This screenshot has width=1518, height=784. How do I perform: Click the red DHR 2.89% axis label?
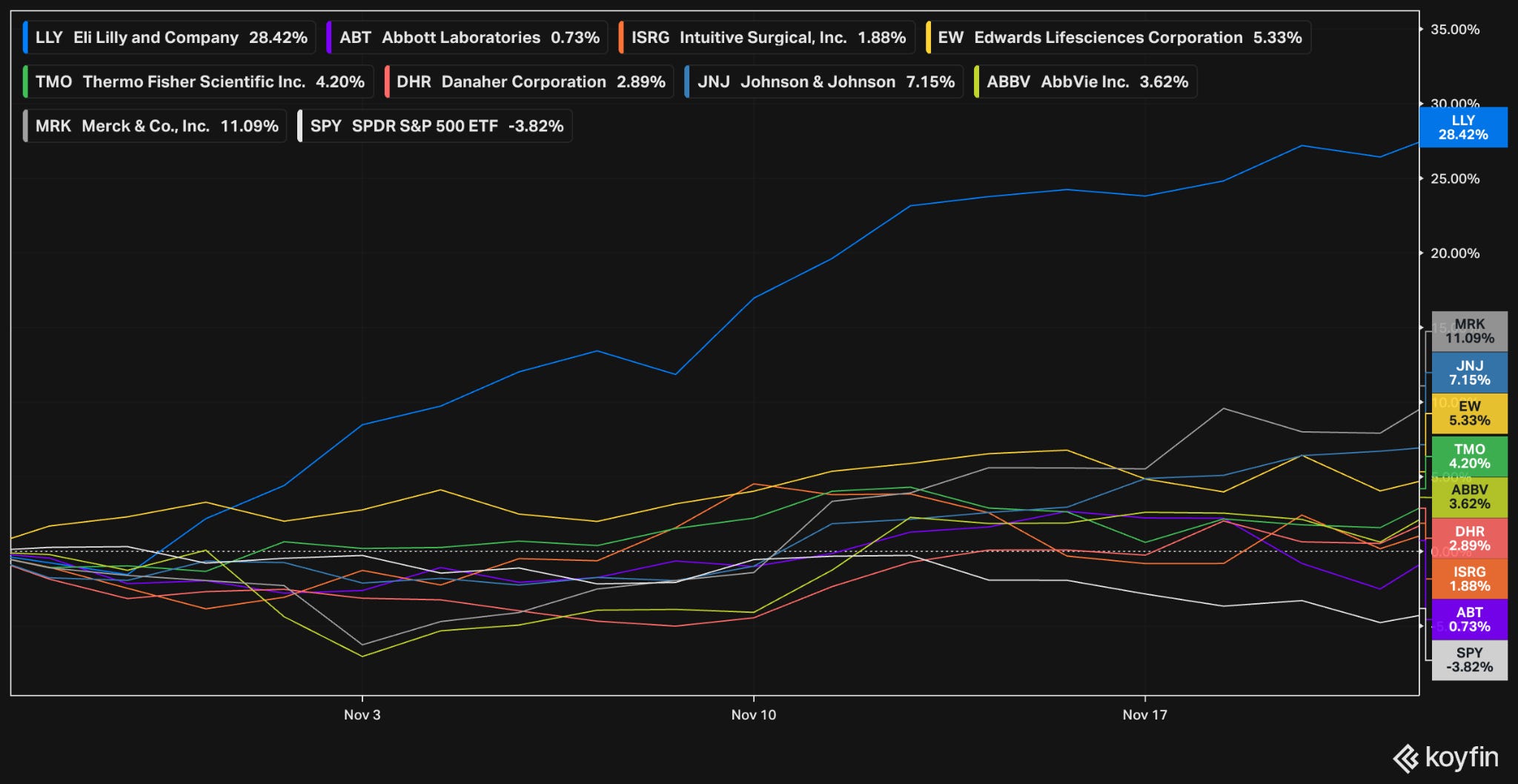(x=1470, y=539)
